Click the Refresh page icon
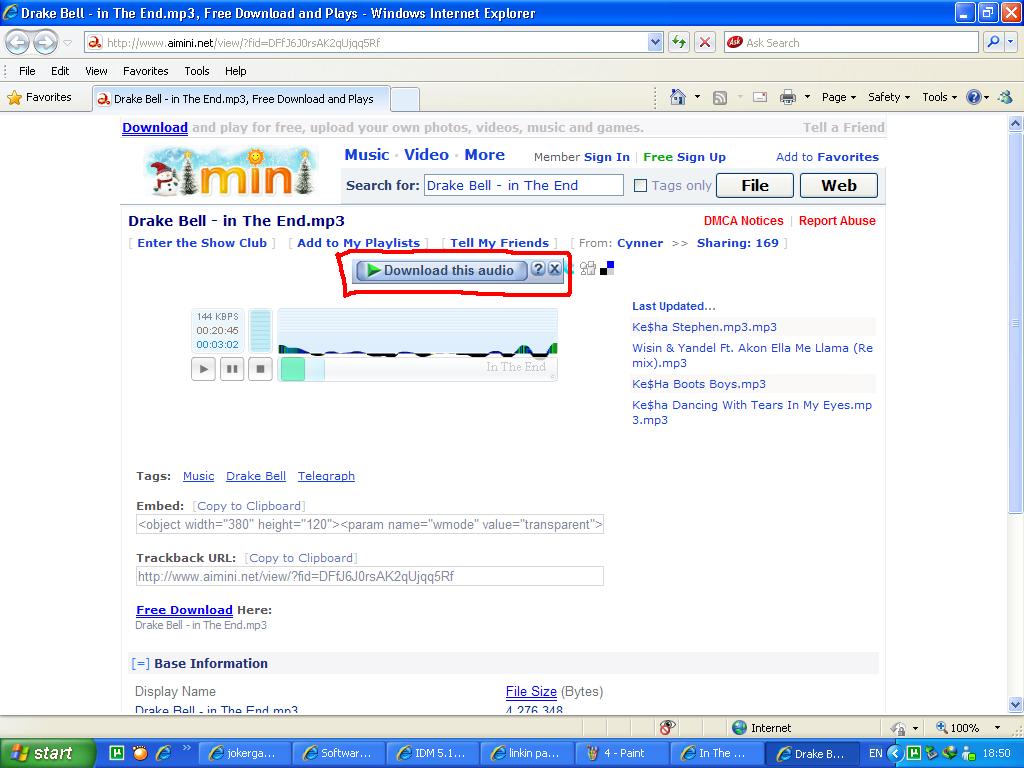The image size is (1024, 768). click(x=679, y=42)
